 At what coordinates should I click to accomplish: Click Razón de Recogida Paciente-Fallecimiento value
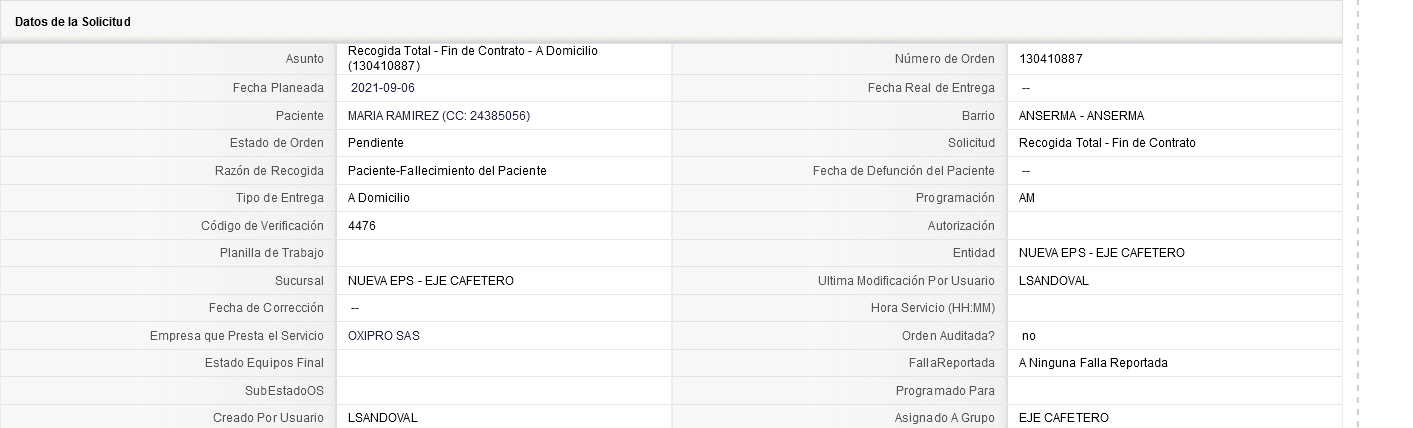(x=447, y=171)
